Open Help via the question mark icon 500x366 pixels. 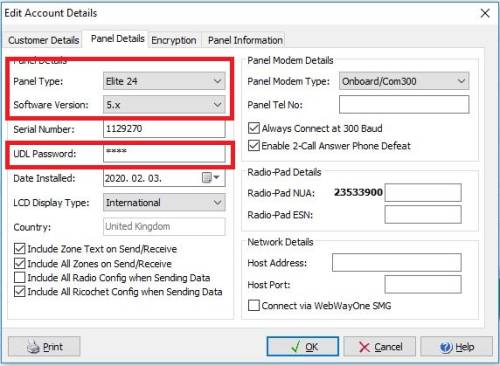tap(446, 347)
